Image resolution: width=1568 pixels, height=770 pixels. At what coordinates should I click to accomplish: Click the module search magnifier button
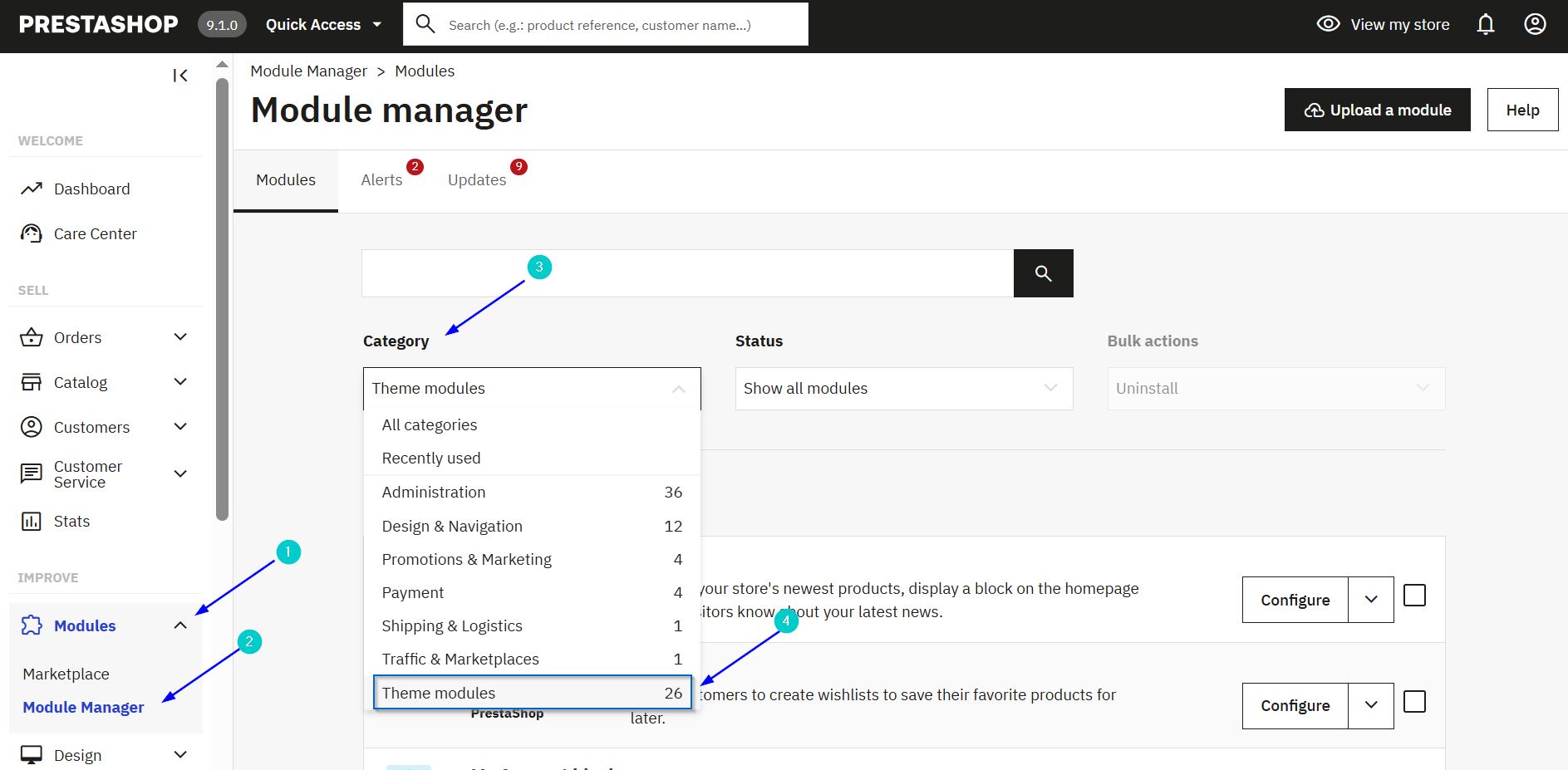(1043, 273)
